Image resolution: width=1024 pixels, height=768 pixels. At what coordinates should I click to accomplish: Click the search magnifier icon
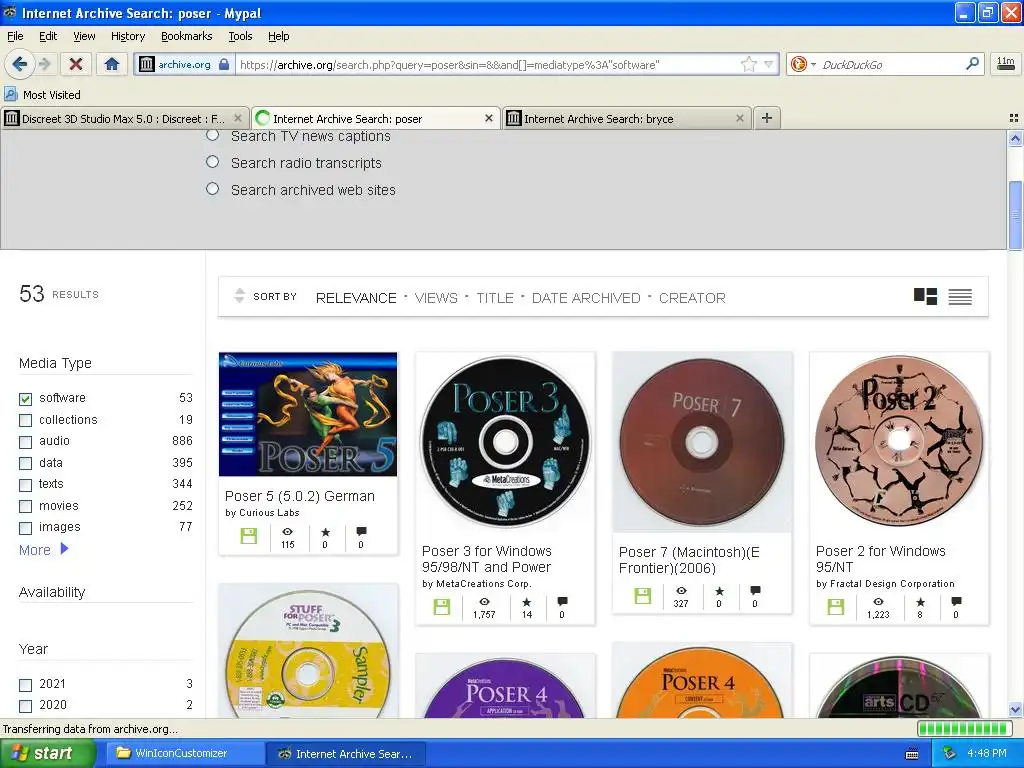coord(972,64)
